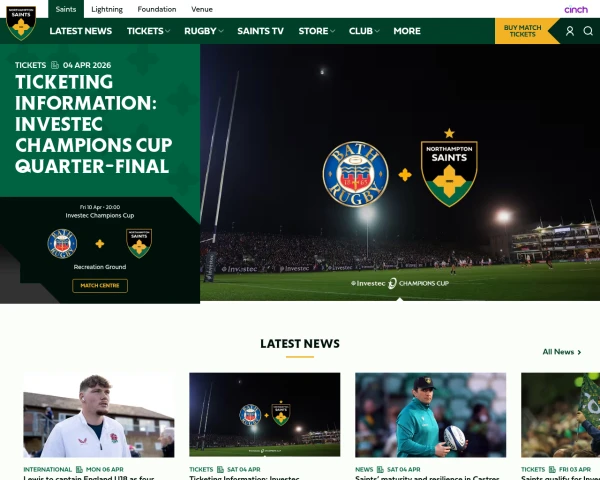Open Saints' maturity and resilience article
Viewport: 600px width, 480px height.
coord(427,478)
